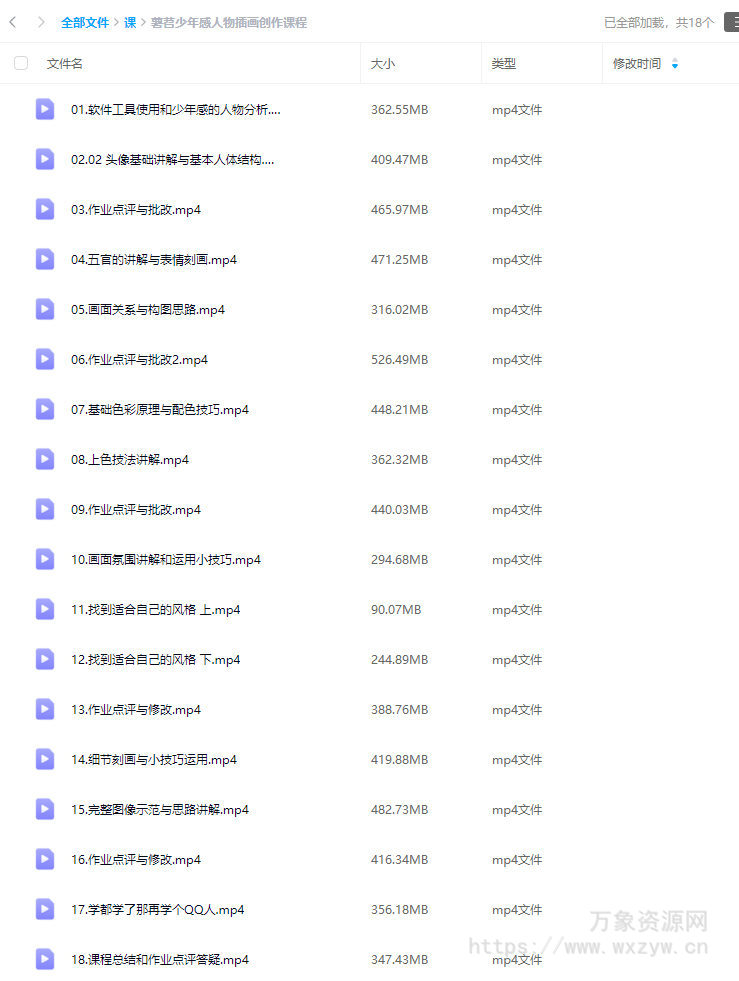
Task: Click video icon of 05.画面关系与构图思路.mp4
Action: point(44,310)
